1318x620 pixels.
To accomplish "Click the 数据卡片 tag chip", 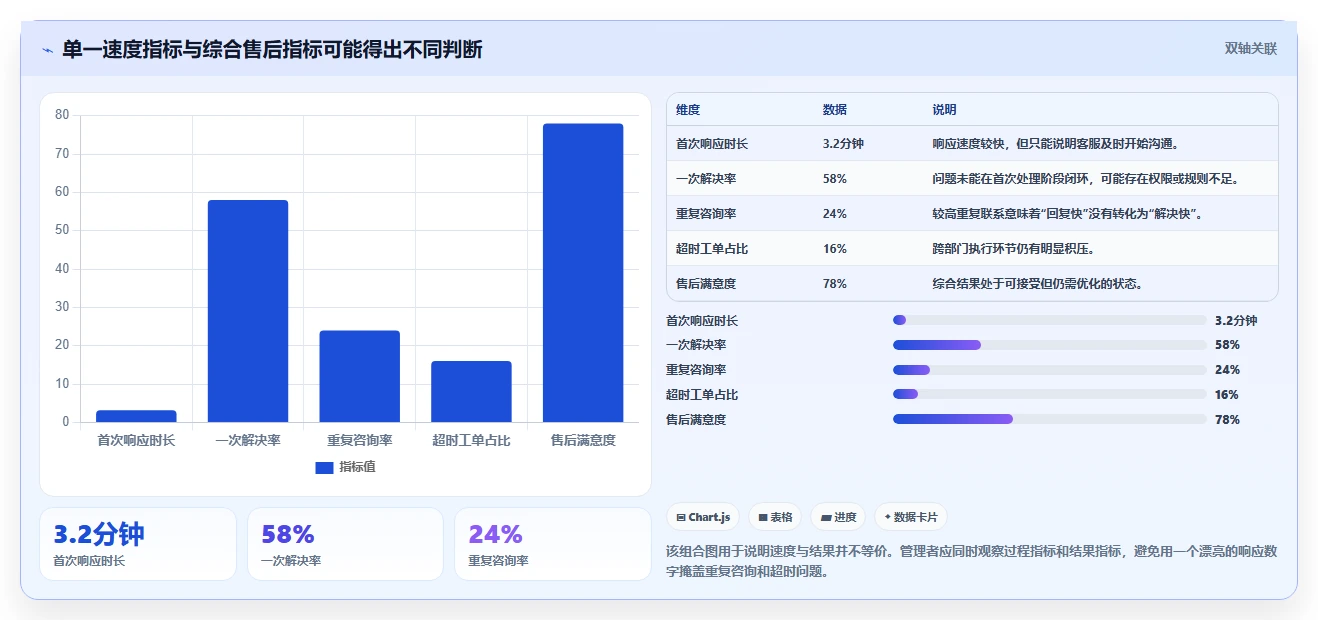I will click(911, 517).
